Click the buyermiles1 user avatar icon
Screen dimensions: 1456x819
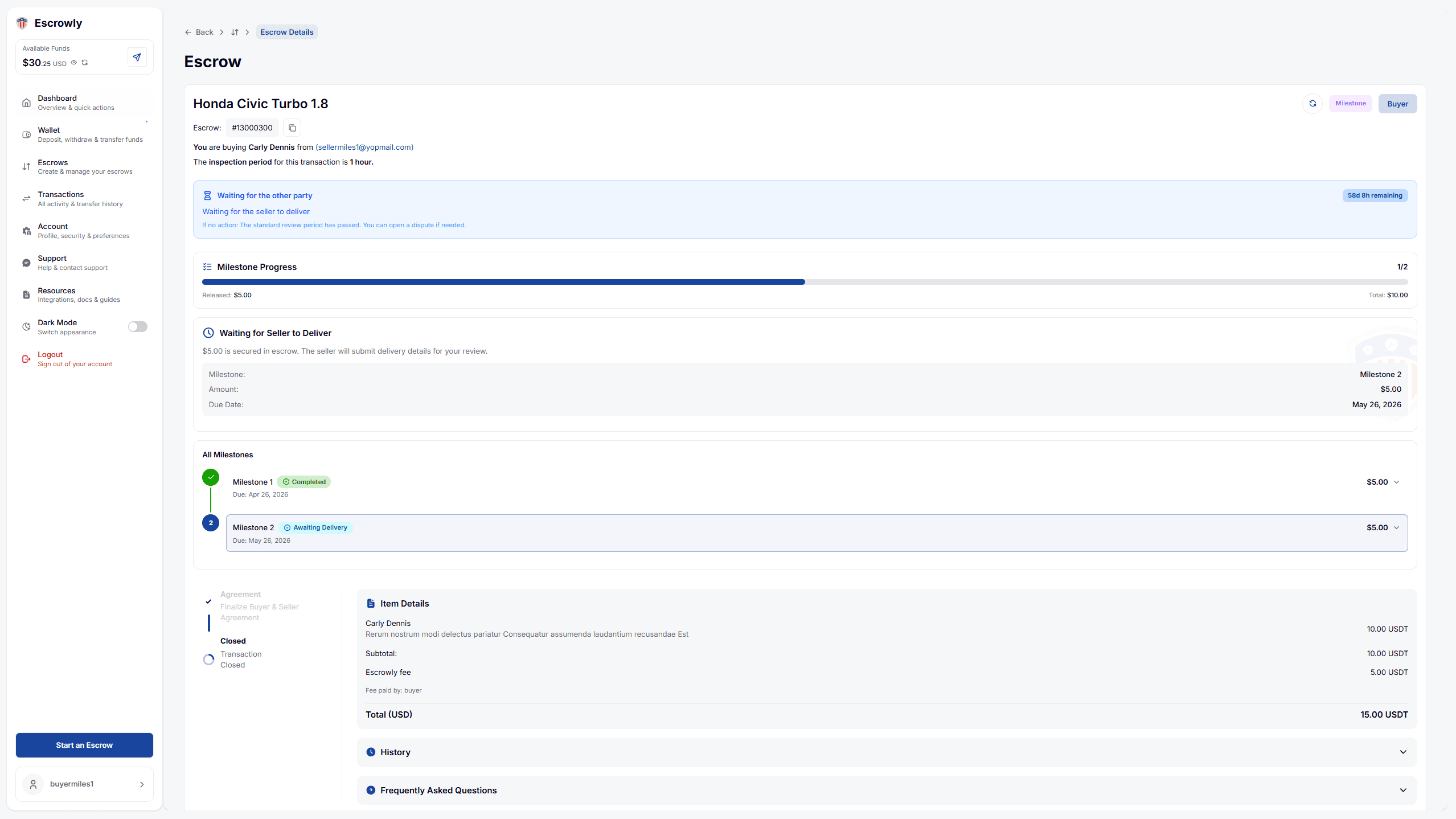point(33,784)
